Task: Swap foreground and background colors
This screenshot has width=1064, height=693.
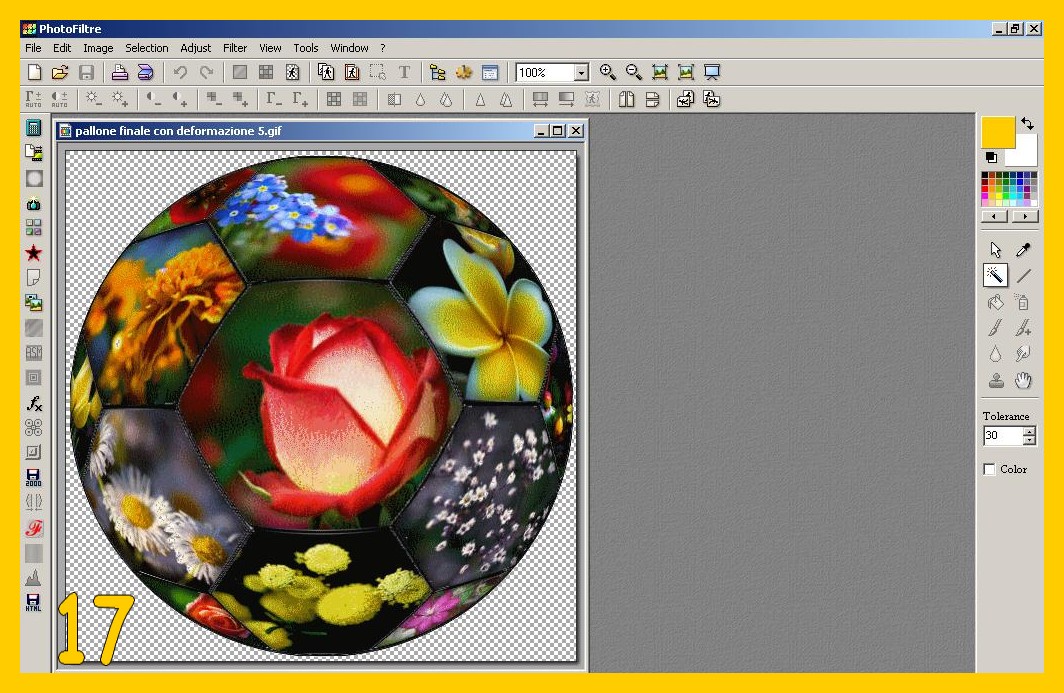Action: tap(1028, 123)
